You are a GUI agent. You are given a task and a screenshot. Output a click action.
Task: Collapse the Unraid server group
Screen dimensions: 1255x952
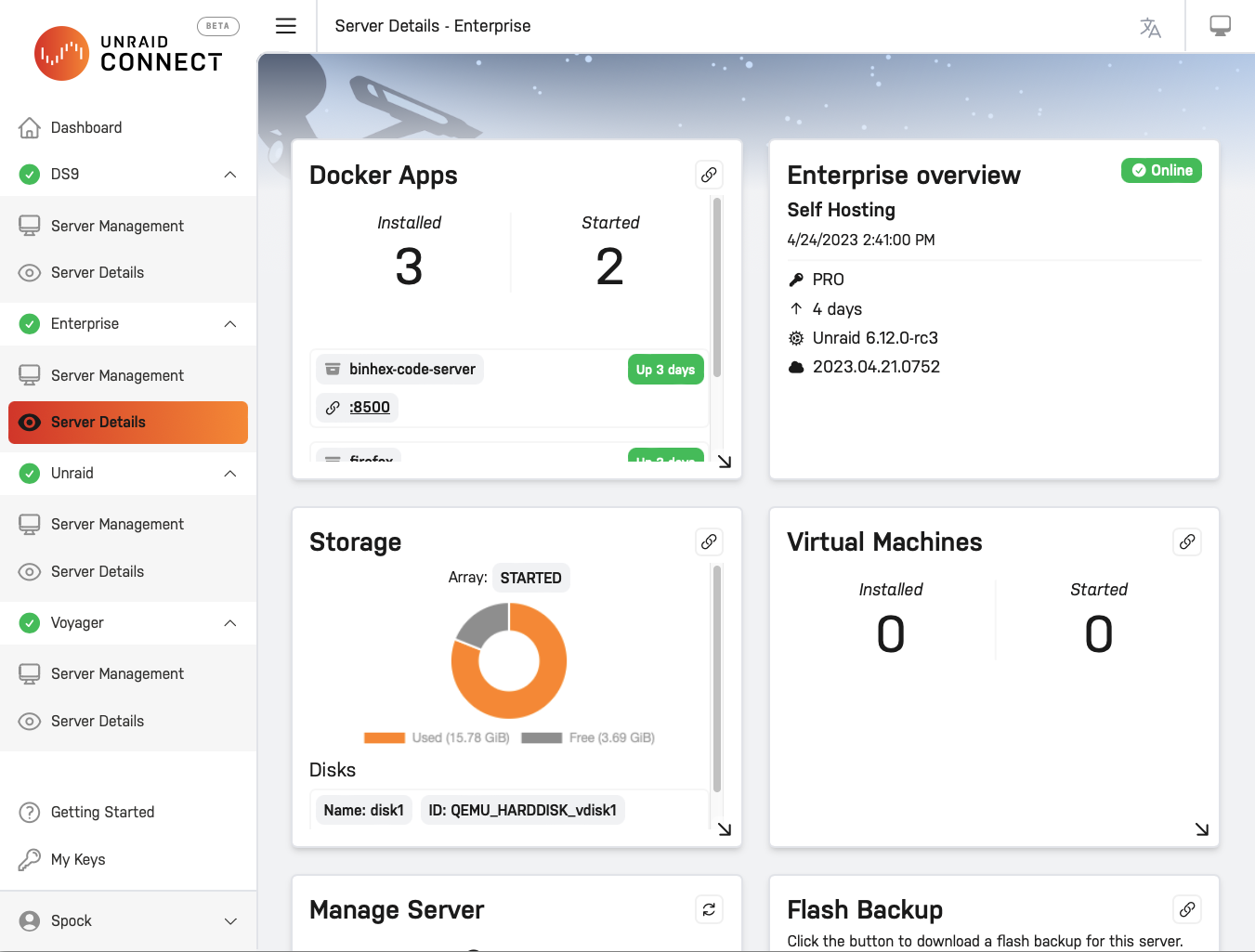pyautogui.click(x=230, y=474)
